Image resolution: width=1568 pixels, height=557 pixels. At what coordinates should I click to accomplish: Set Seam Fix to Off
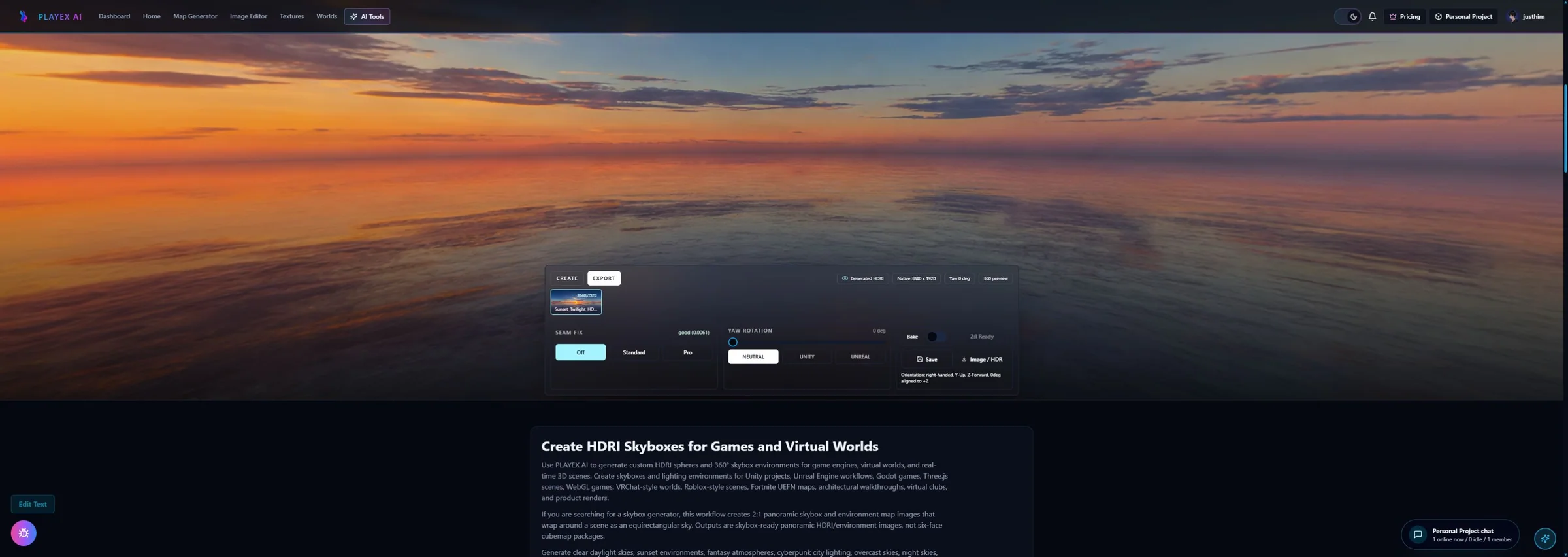coord(580,352)
